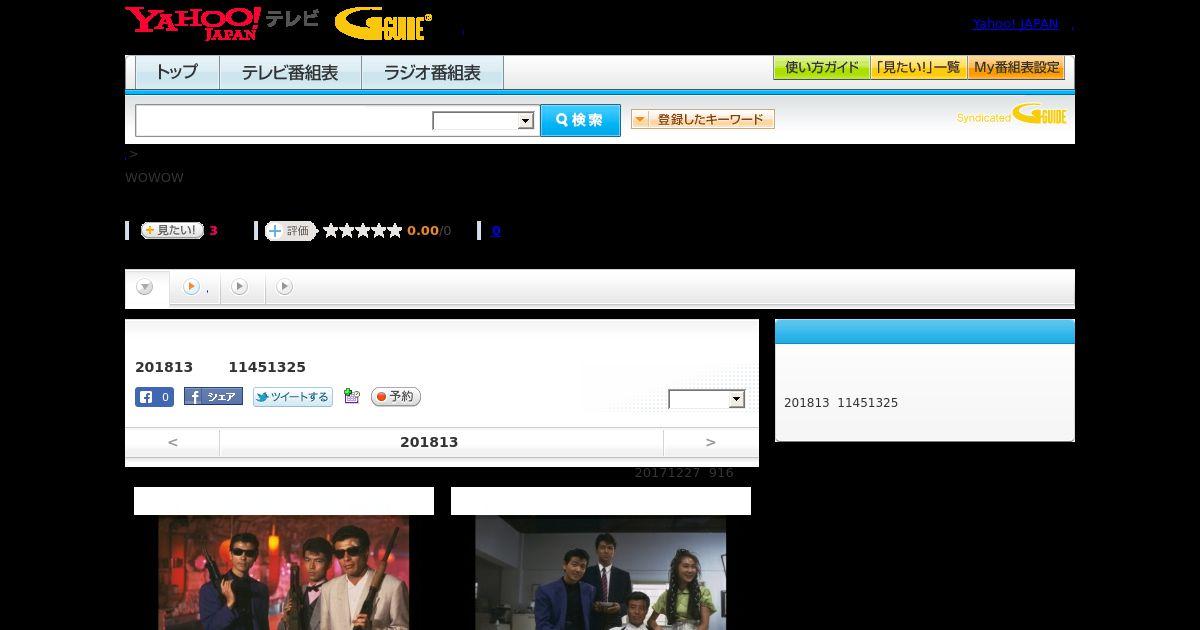This screenshot has width=1200, height=630.
Task: Click the 評価 plus button
Action: pos(290,231)
